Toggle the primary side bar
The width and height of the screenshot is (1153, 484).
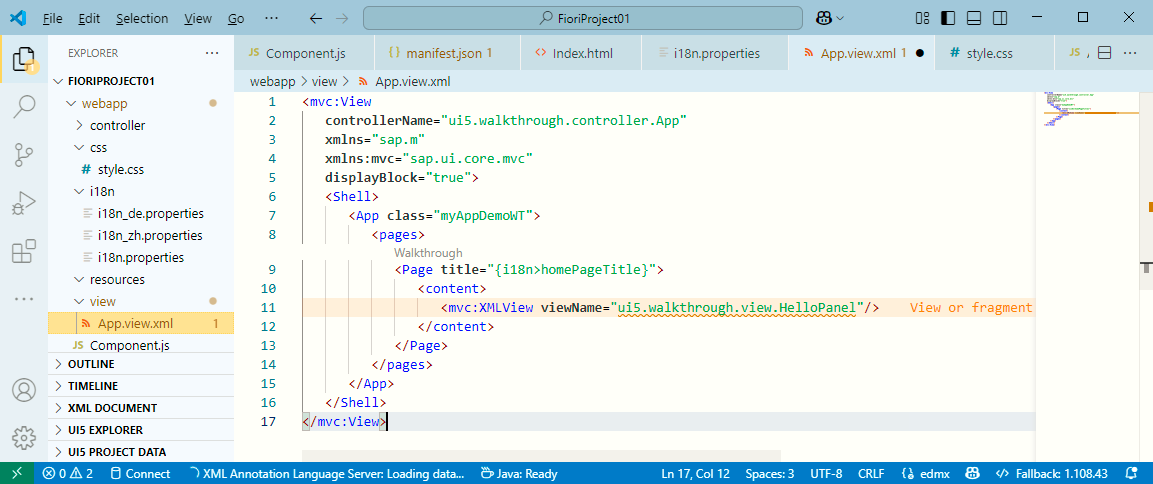tap(948, 18)
